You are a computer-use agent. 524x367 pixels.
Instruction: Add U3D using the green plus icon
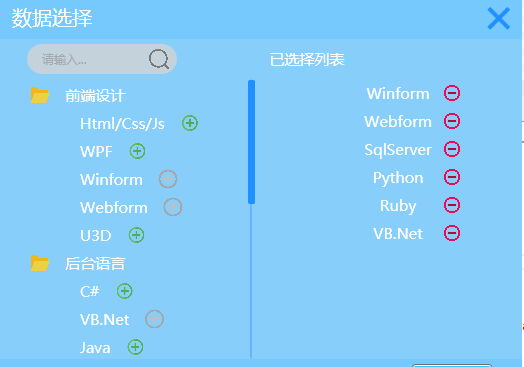(136, 235)
